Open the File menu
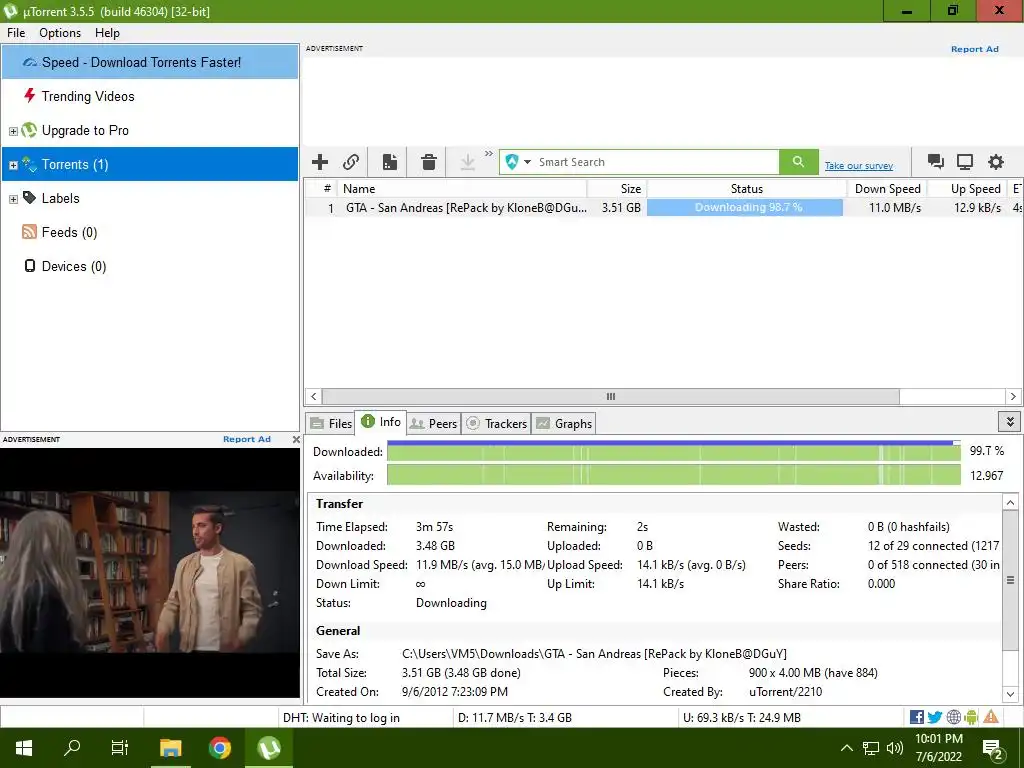This screenshot has width=1024, height=768. (16, 33)
